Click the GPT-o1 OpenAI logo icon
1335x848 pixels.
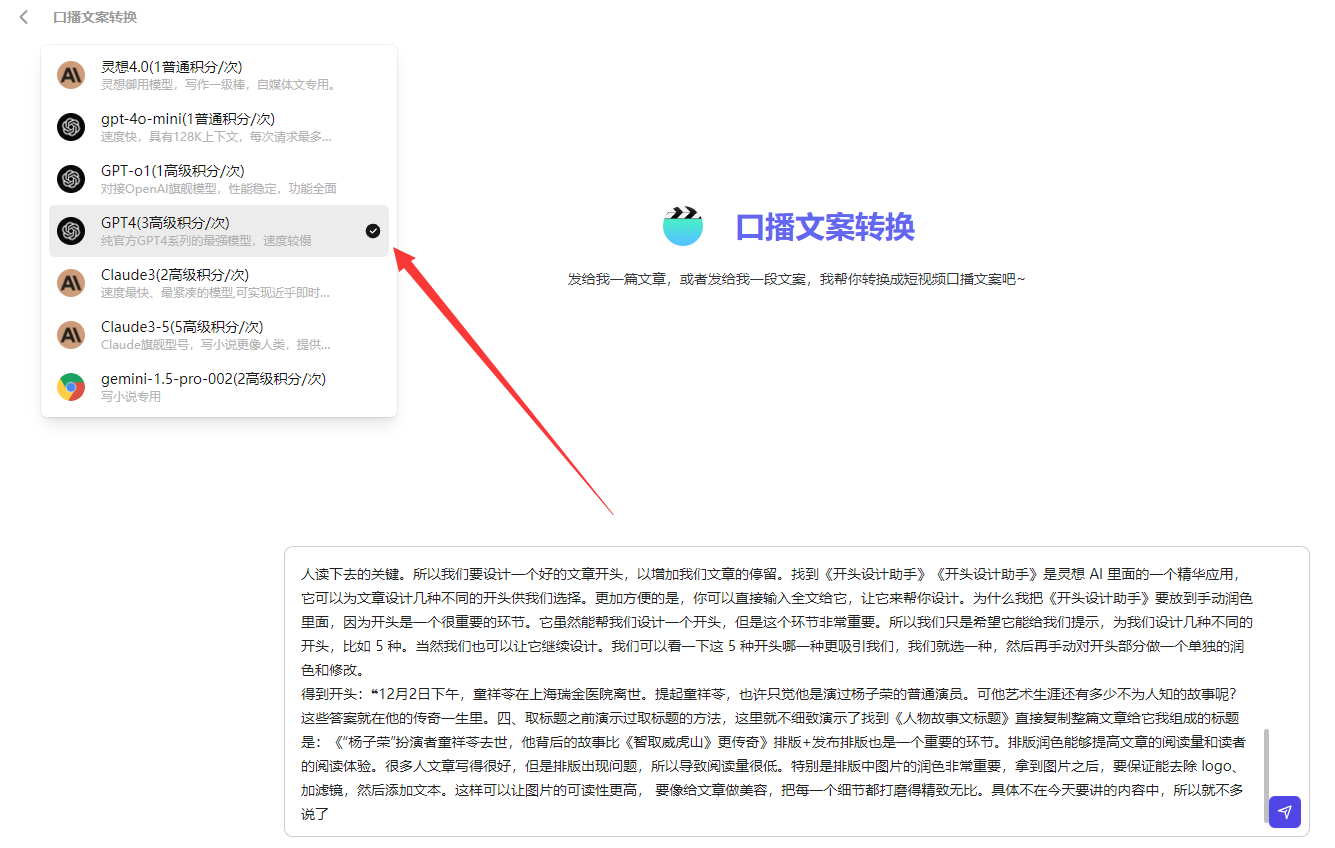click(x=71, y=179)
